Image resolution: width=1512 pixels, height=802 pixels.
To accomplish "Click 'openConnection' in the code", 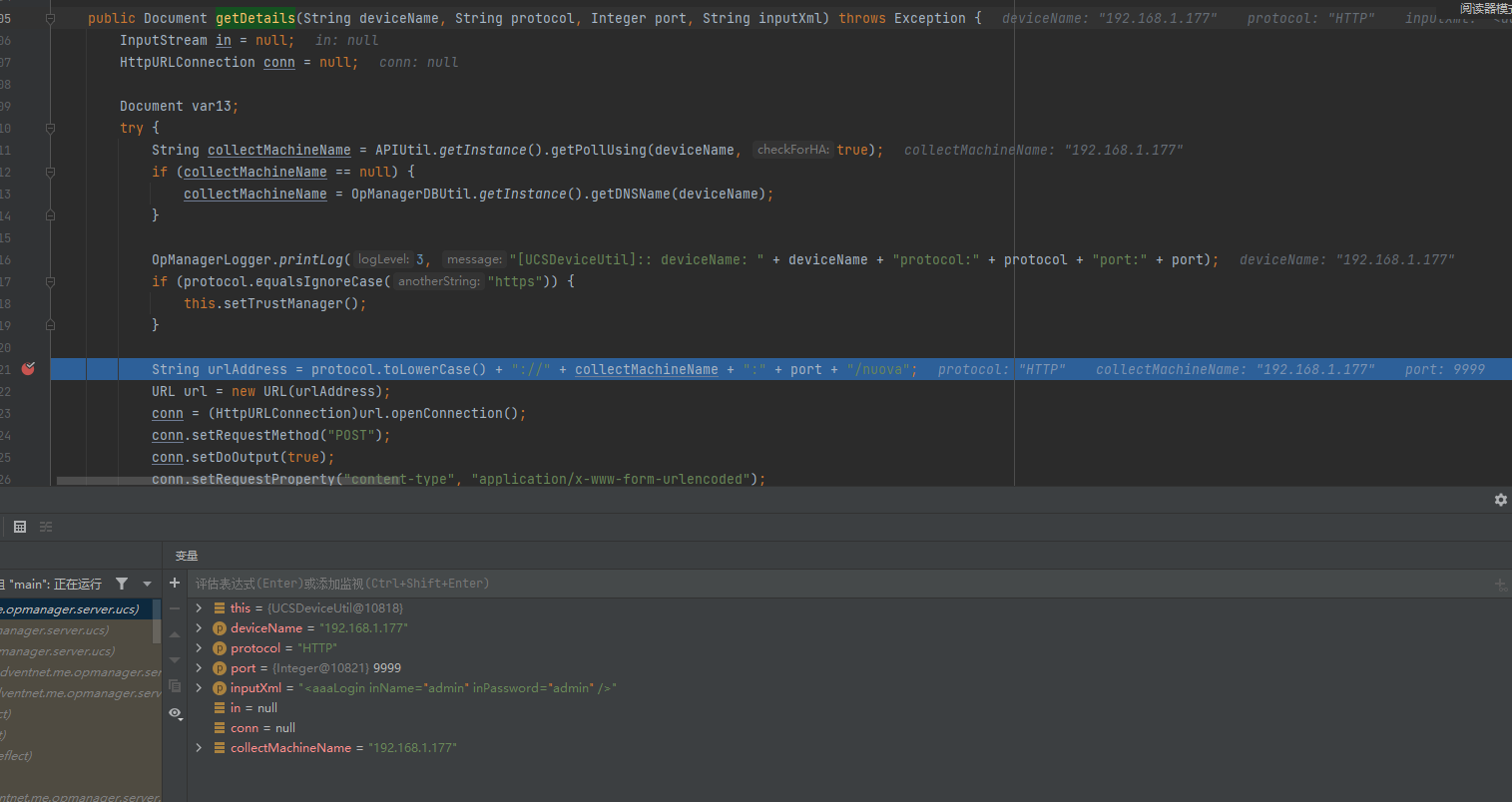I will coord(447,413).
